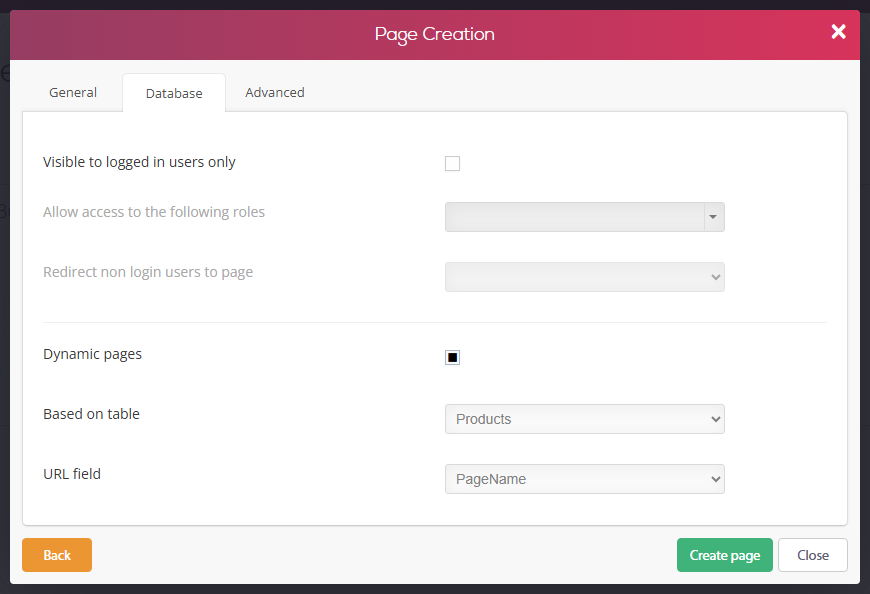The height and width of the screenshot is (594, 870).
Task: Switch to the General tab
Action: point(73,92)
